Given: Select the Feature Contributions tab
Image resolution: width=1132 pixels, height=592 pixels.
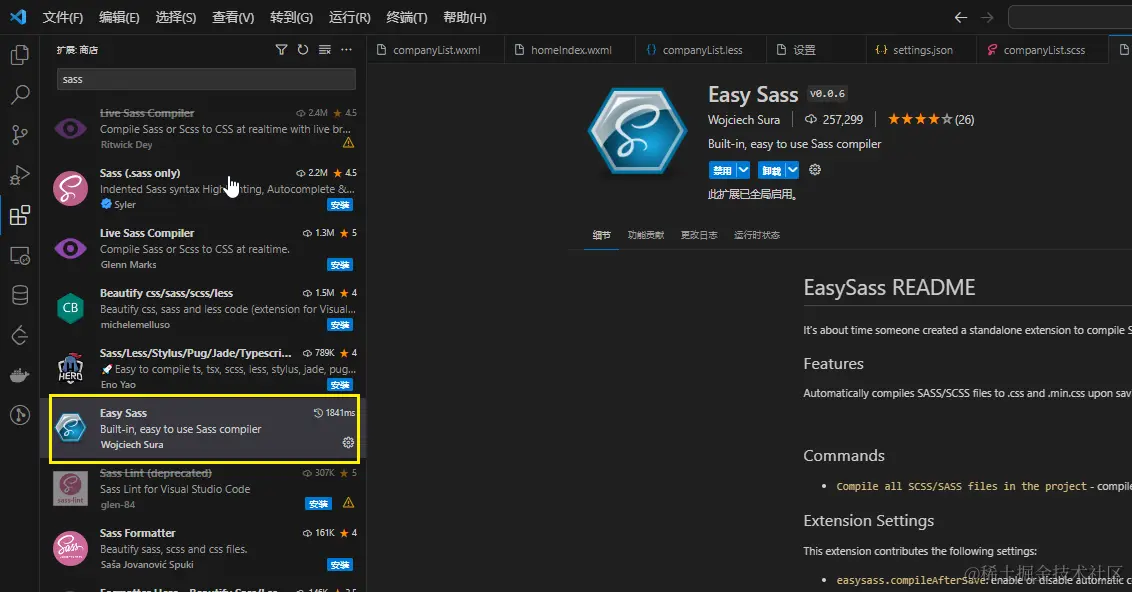Looking at the screenshot, I should 645,235.
